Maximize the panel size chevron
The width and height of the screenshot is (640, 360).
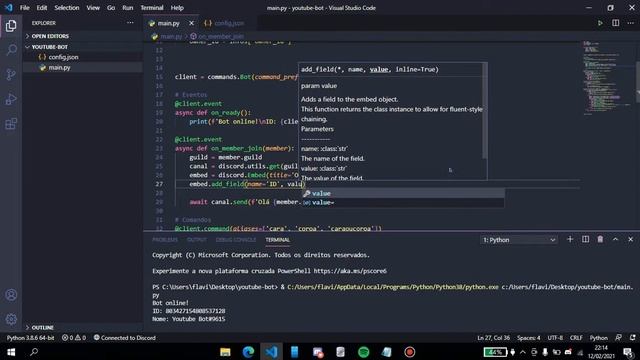point(616,240)
